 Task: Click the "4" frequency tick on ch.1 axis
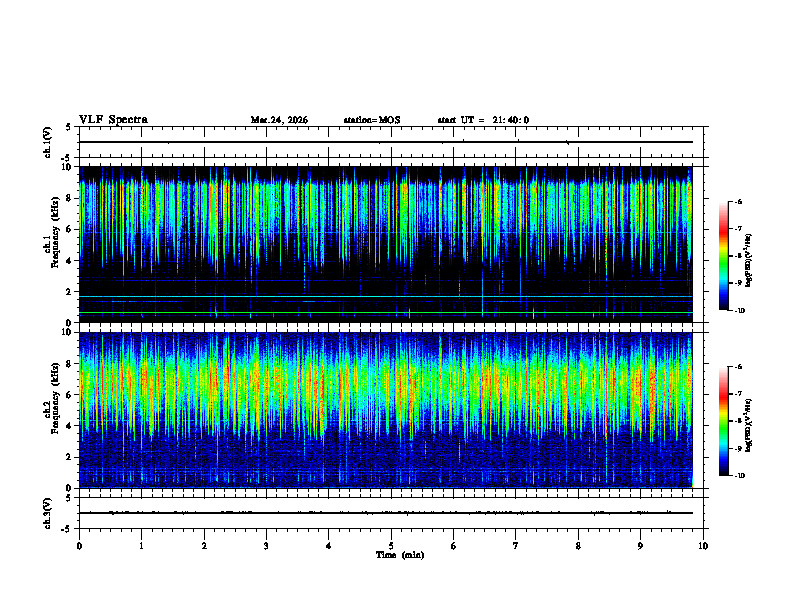click(70, 261)
